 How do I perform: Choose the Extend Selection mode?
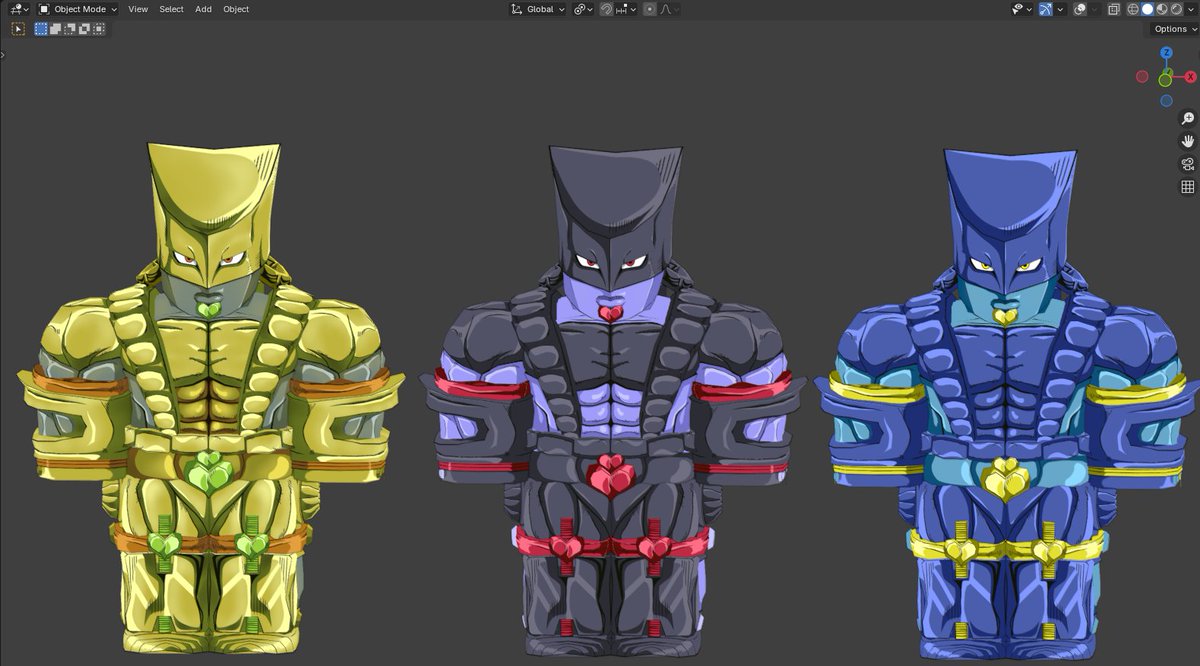[55, 29]
